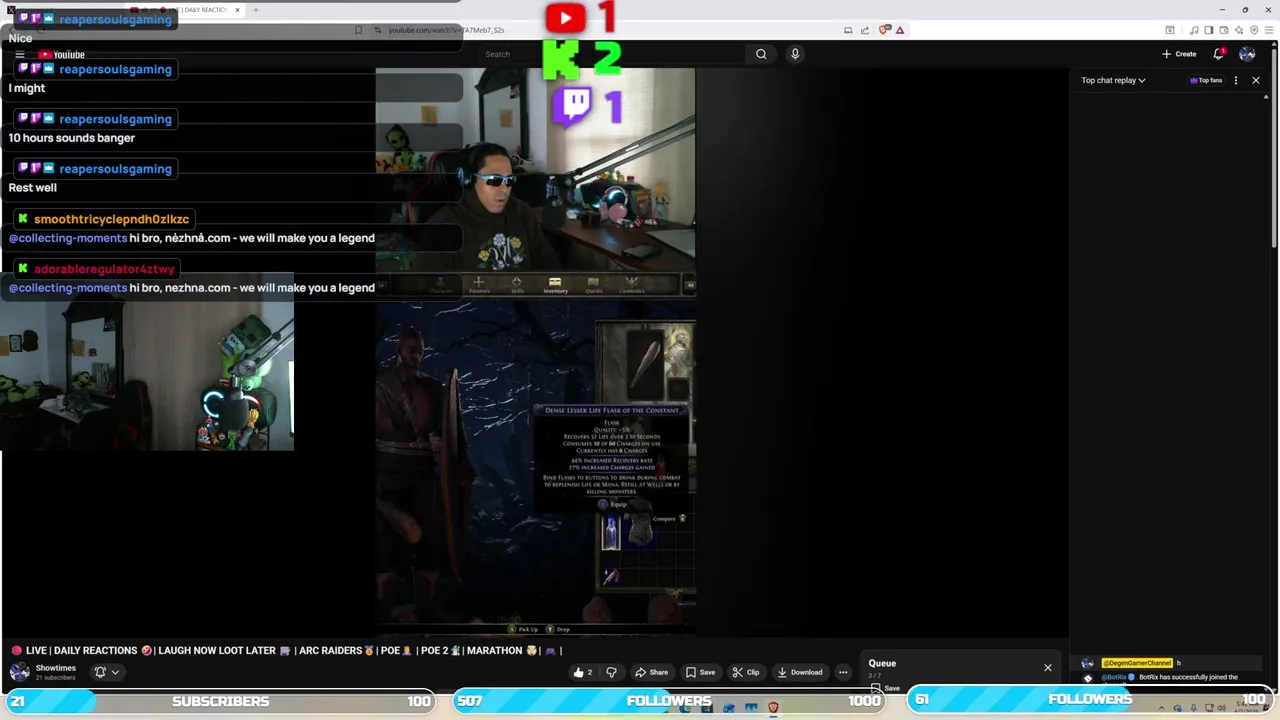Click the smoothtricyclepndh0zlkzc chat username

(111, 219)
